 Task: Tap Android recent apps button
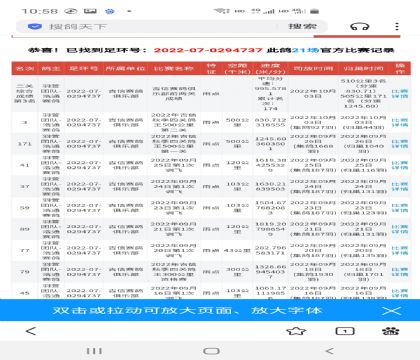point(94,351)
